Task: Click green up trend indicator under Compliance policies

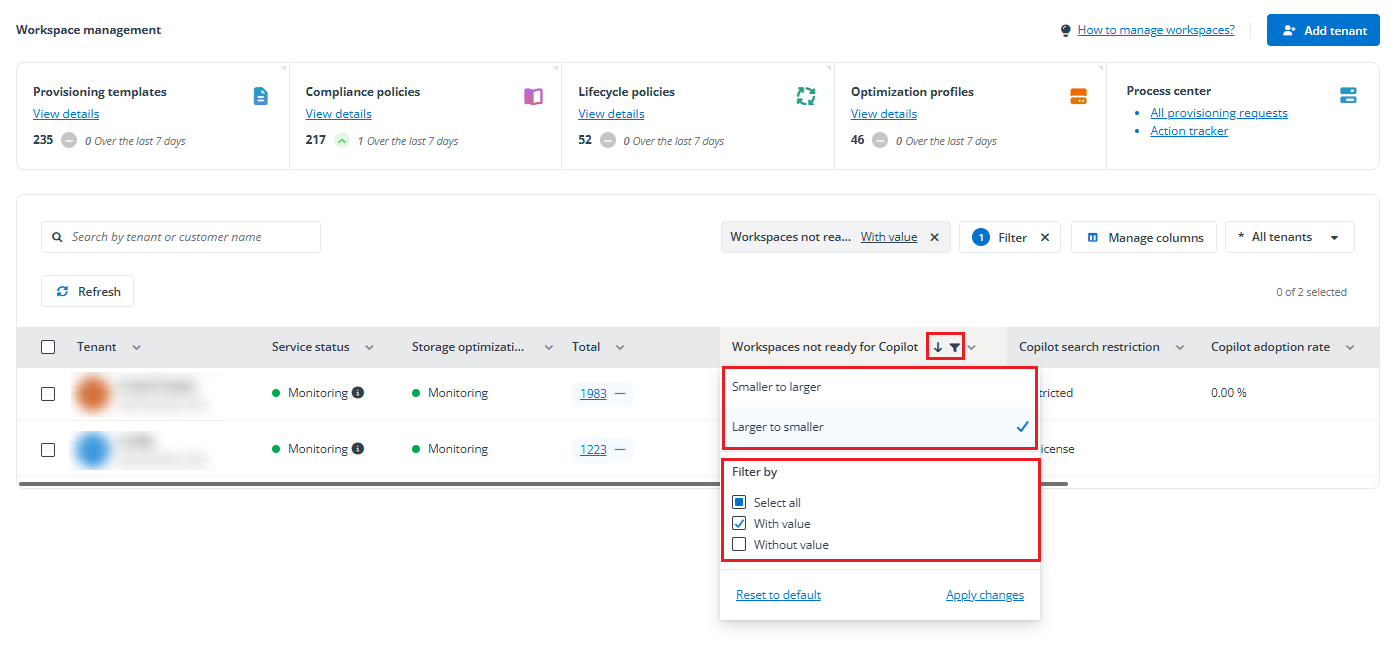Action: point(342,140)
